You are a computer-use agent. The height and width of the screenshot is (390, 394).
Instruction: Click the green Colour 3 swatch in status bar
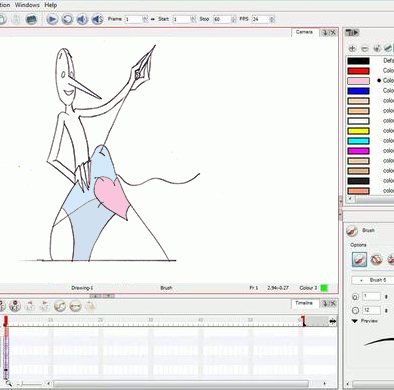pyautogui.click(x=324, y=288)
